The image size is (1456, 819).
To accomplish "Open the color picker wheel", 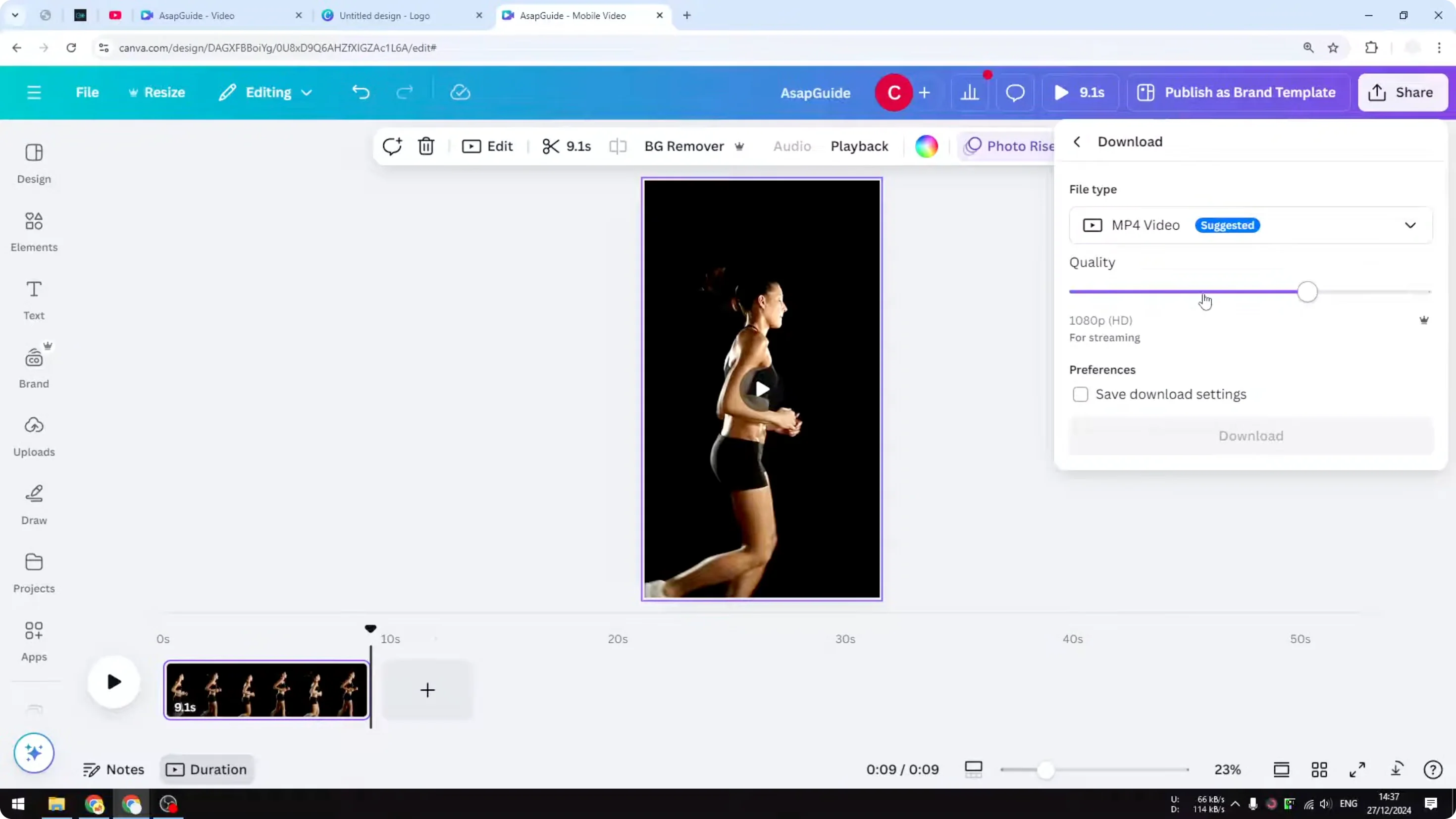I will click(x=926, y=146).
